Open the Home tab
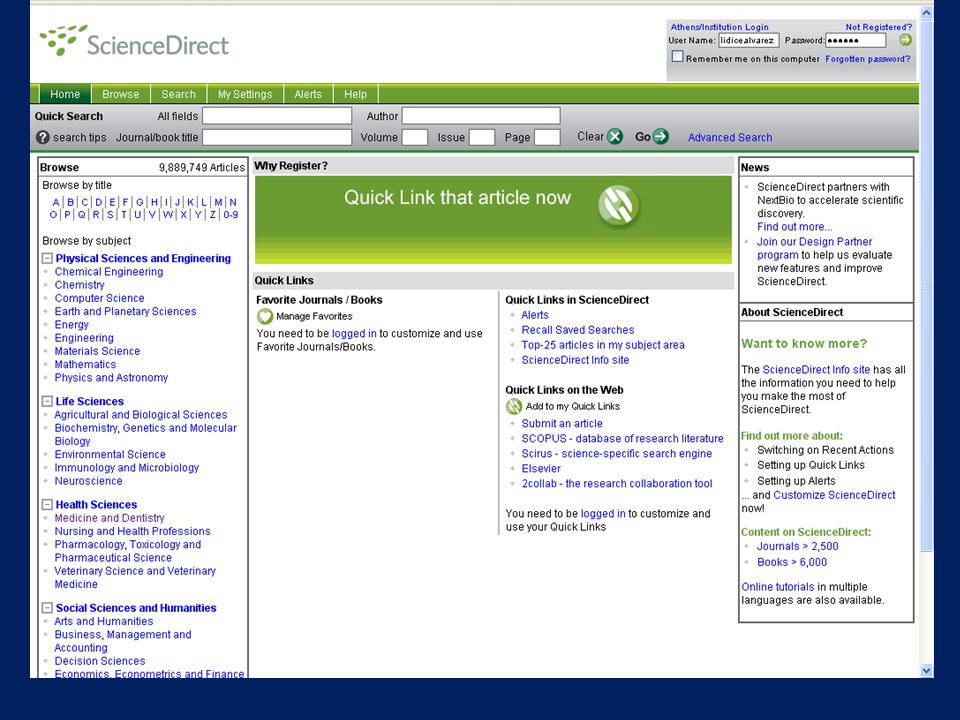 click(x=65, y=94)
